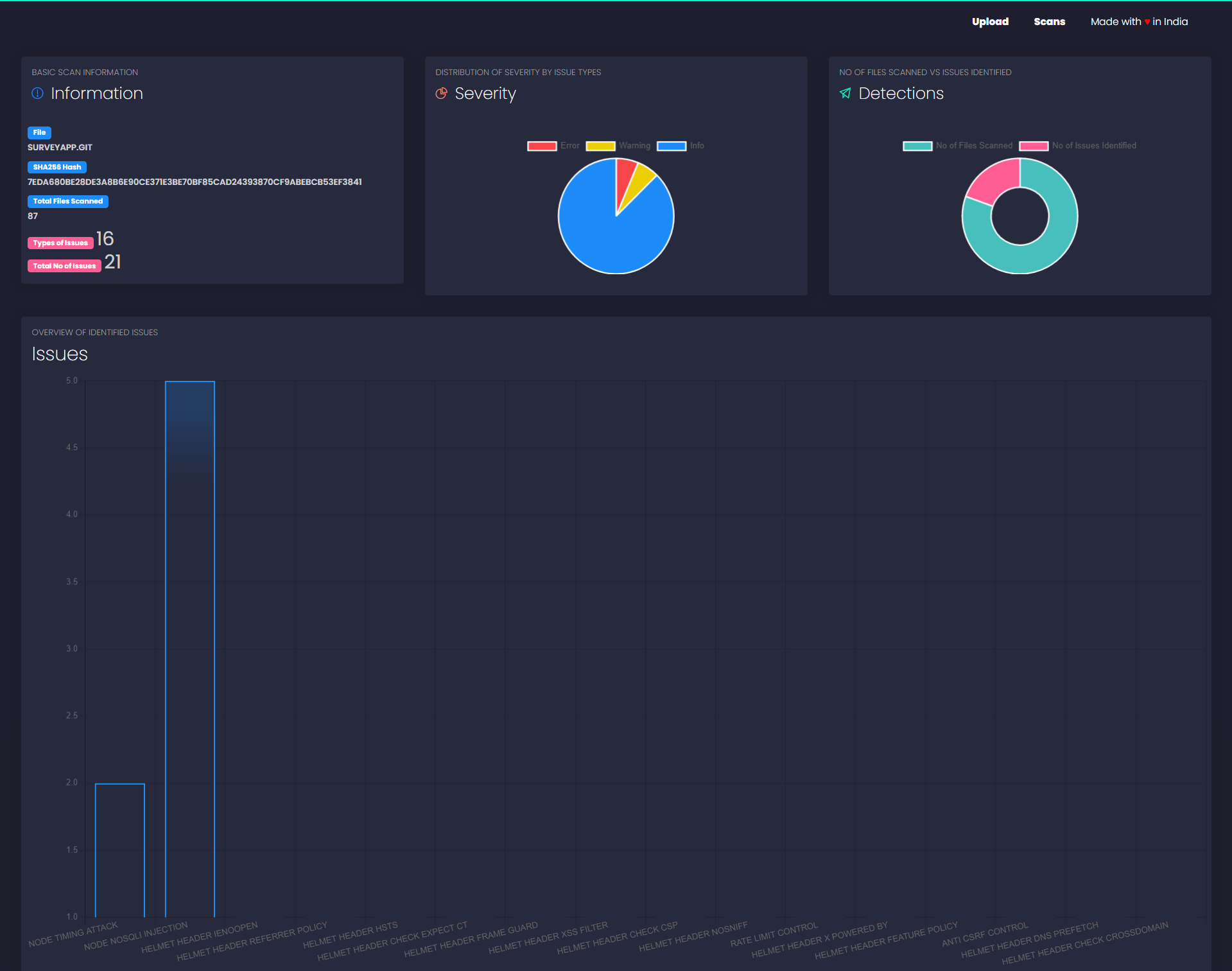Toggle the No of Files Scanned legend
Image resolution: width=1232 pixels, height=971 pixels.
tap(957, 146)
